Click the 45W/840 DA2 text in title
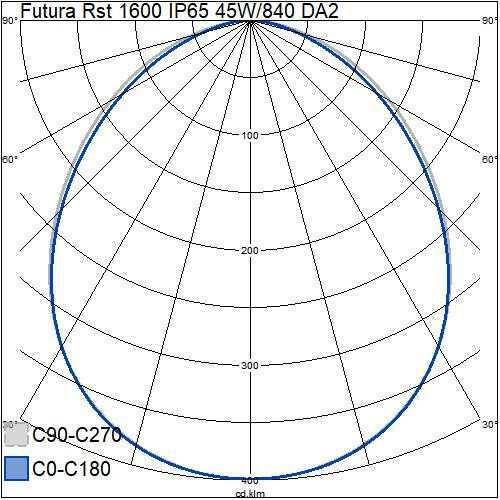Image resolution: width=500 pixels, height=500 pixels. pyautogui.click(x=277, y=11)
